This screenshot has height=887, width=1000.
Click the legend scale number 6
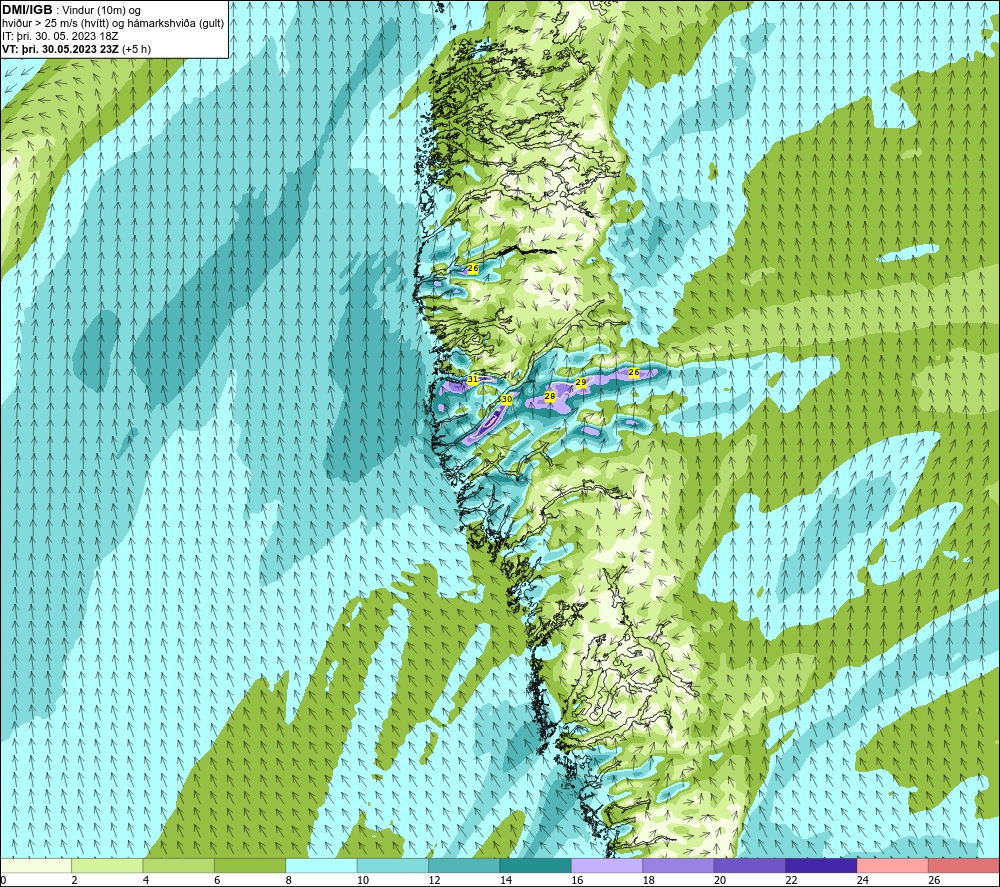pos(217,880)
